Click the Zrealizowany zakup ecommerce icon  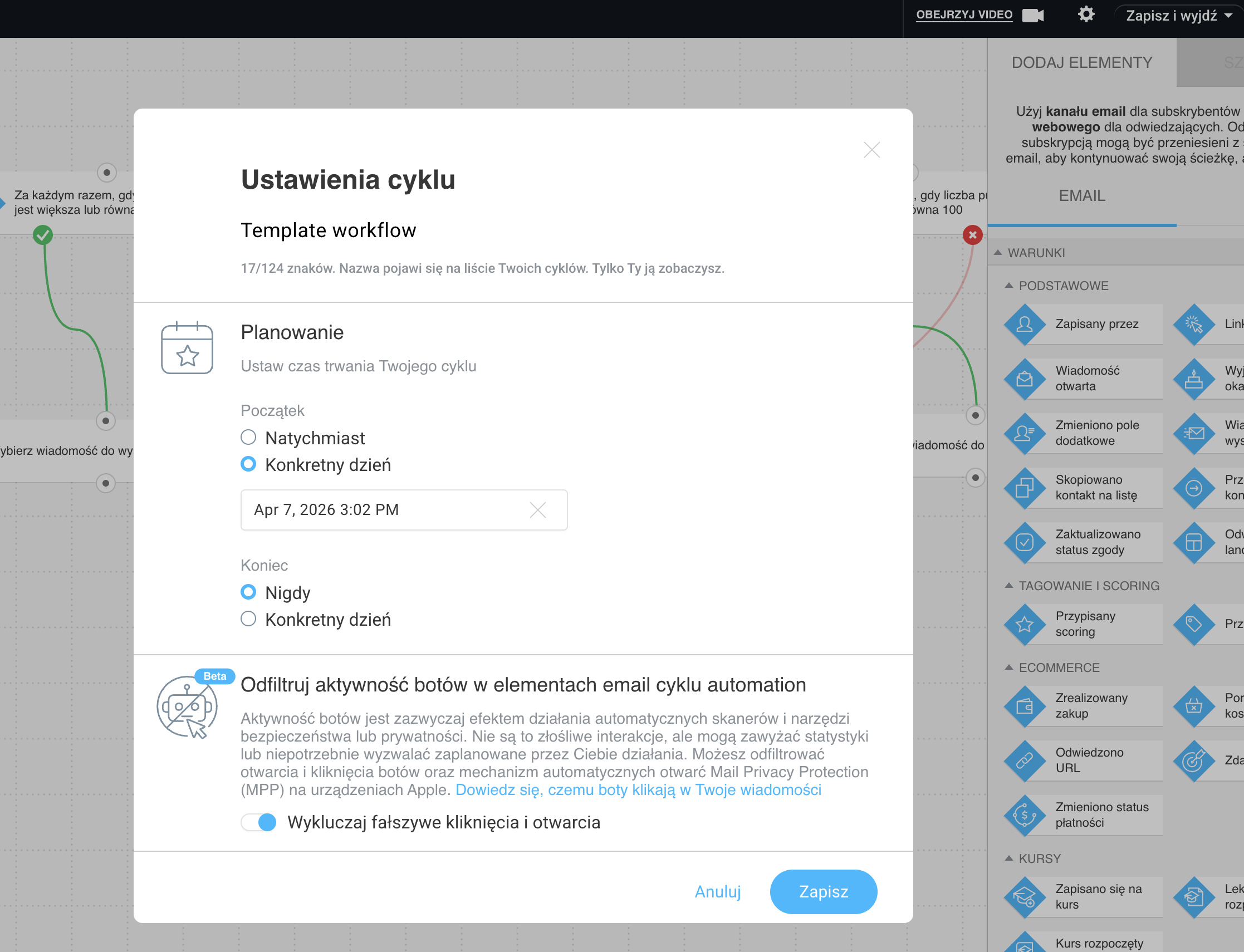(1025, 705)
